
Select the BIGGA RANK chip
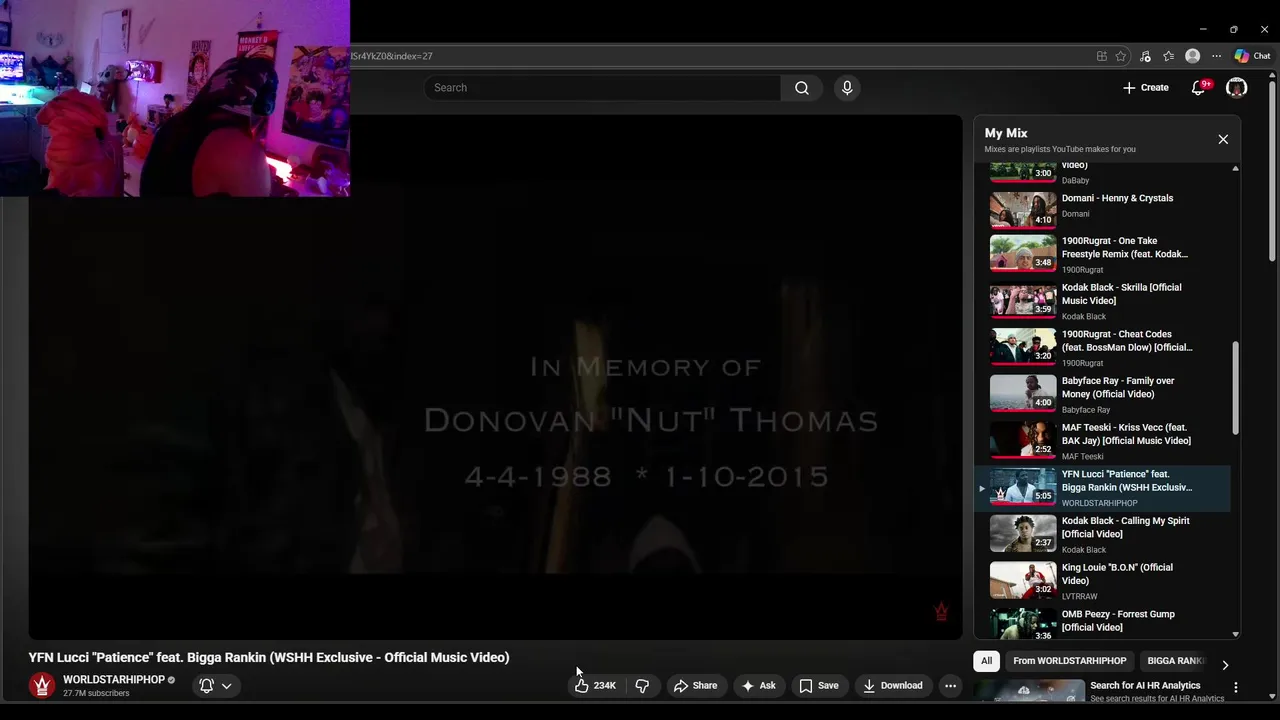1175,661
